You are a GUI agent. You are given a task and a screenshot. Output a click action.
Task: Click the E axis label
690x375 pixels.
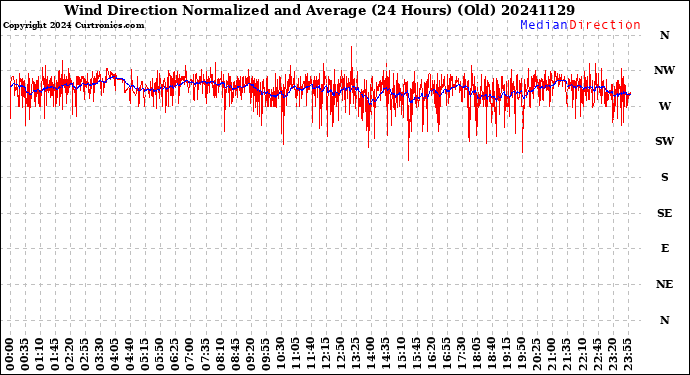click(x=664, y=249)
